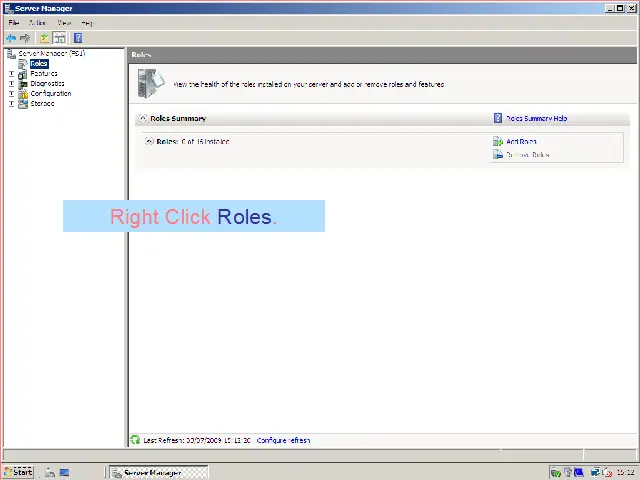Image resolution: width=640 pixels, height=480 pixels.
Task: Click the Add Roles link
Action: (x=521, y=142)
